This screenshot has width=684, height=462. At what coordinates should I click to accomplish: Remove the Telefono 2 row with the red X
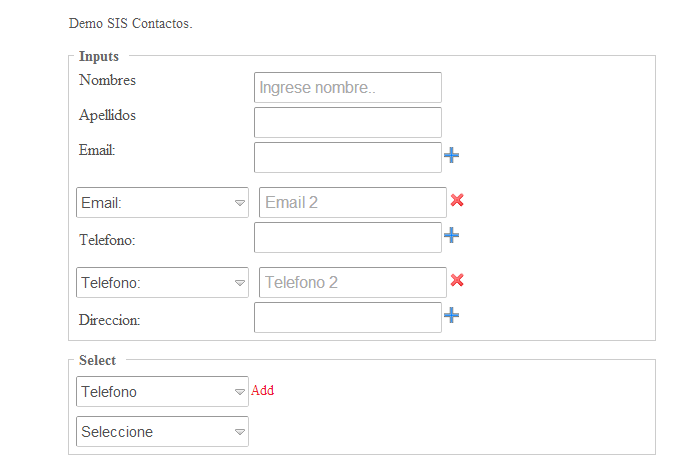click(457, 280)
